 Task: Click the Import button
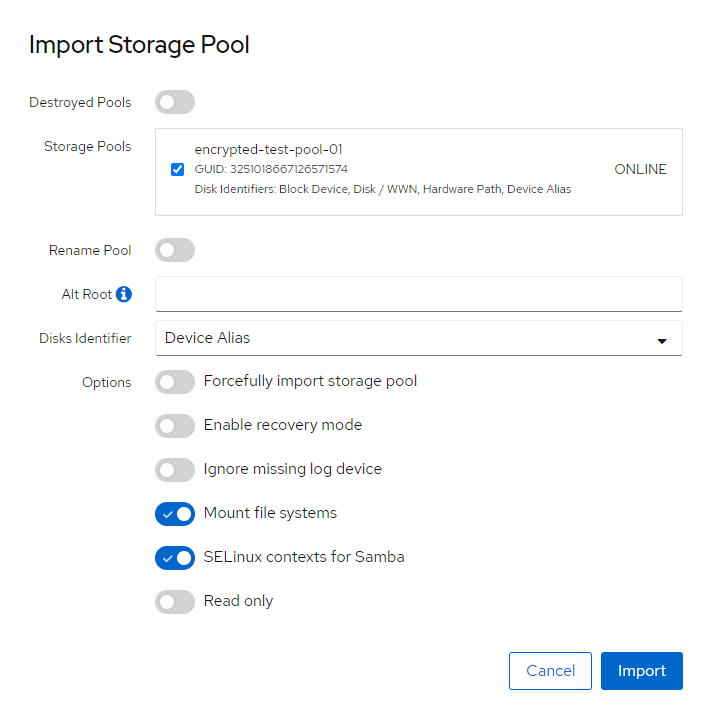click(x=642, y=671)
